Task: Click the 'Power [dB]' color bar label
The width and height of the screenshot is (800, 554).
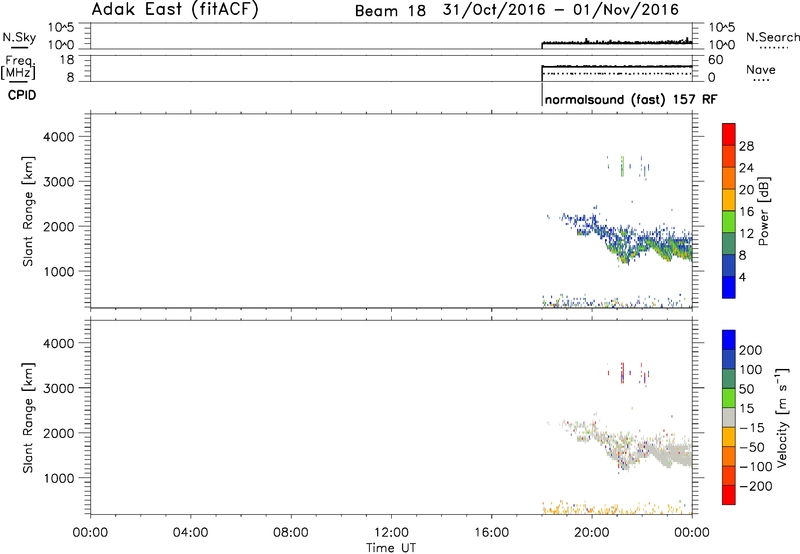Action: pyautogui.click(x=763, y=211)
